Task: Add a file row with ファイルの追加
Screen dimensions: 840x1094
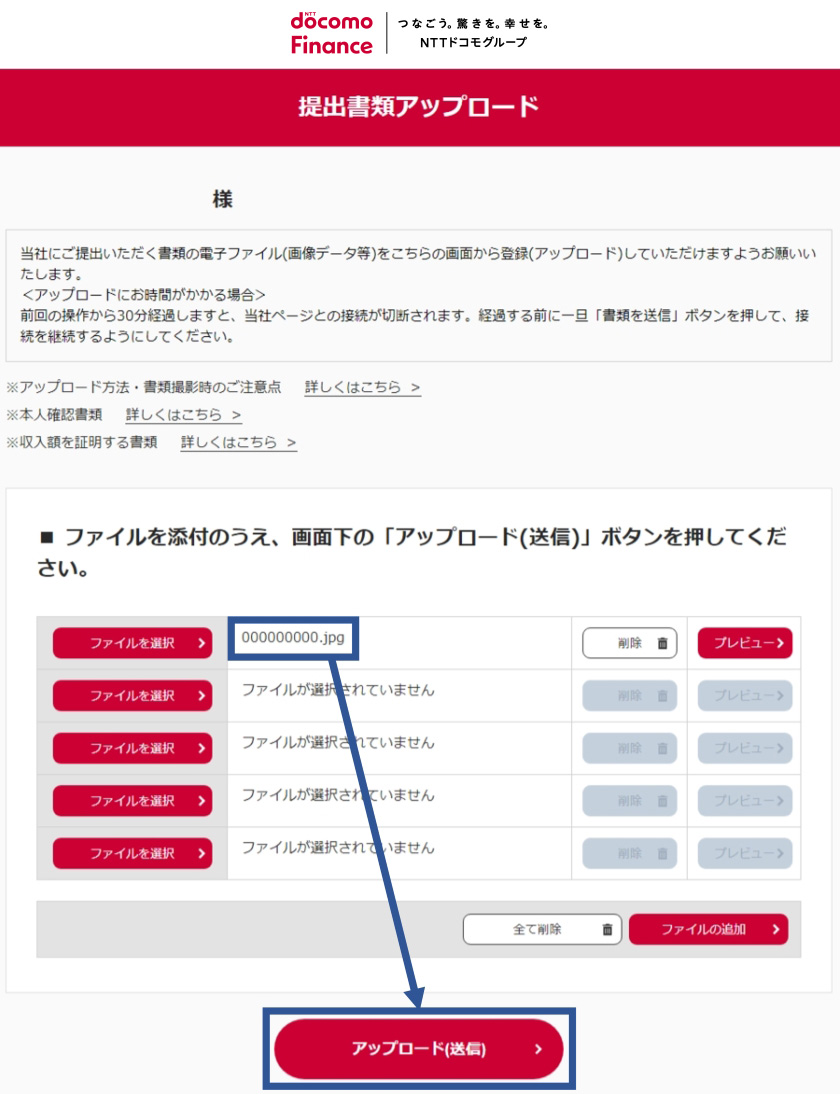Action: (708, 929)
